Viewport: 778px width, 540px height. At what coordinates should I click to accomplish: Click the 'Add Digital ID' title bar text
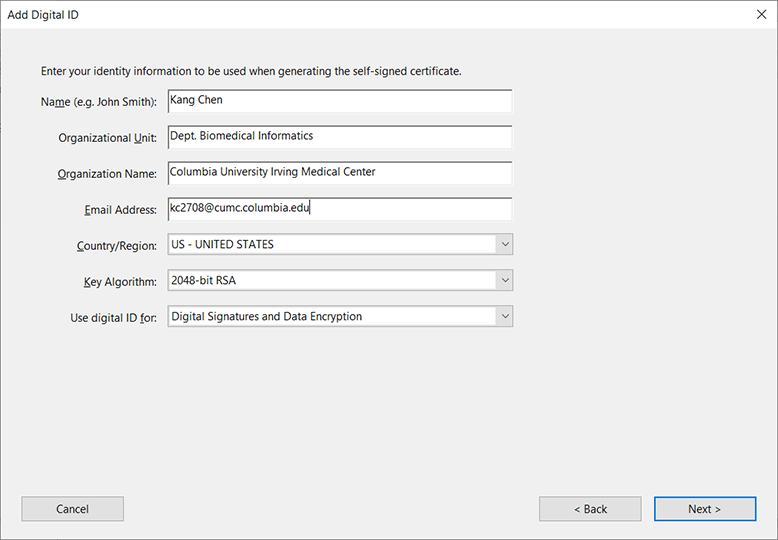43,14
